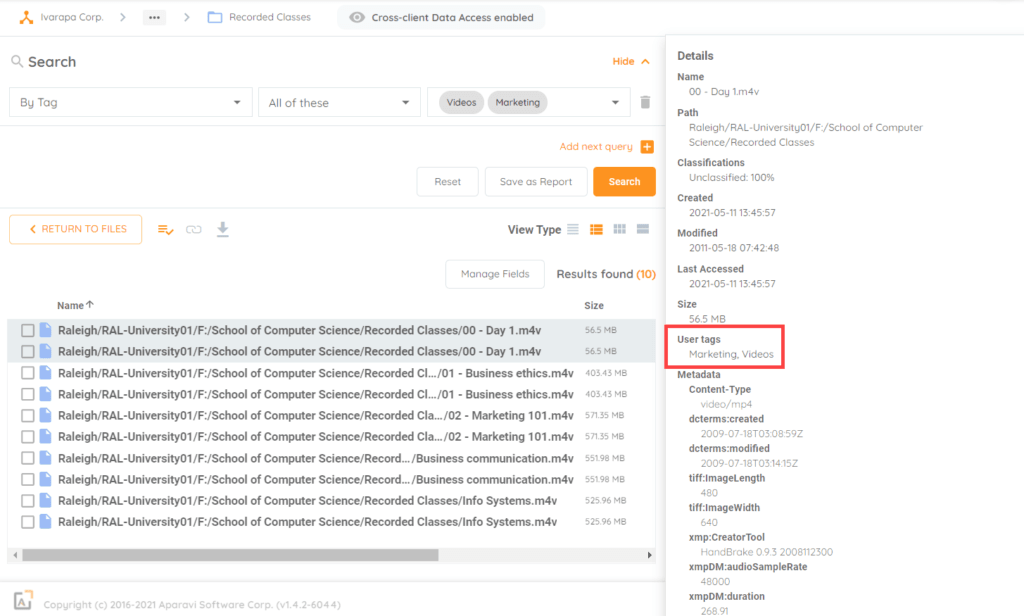The height and width of the screenshot is (616, 1024).
Task: Click RETURN TO FILES
Action: (x=76, y=229)
